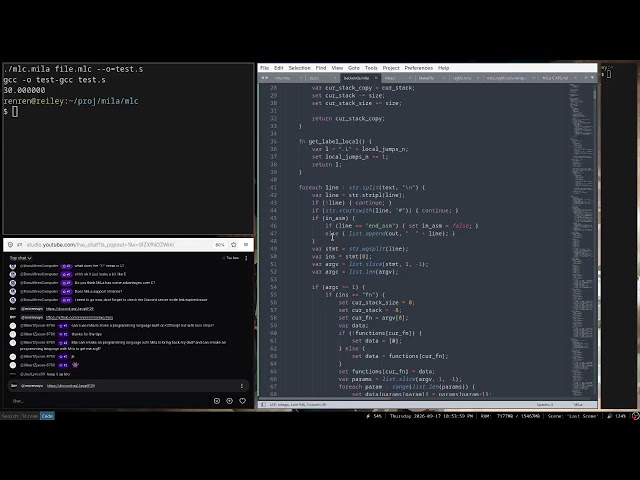Click the middle icon in chat input row
This screenshot has width=640, height=480.
229,401
